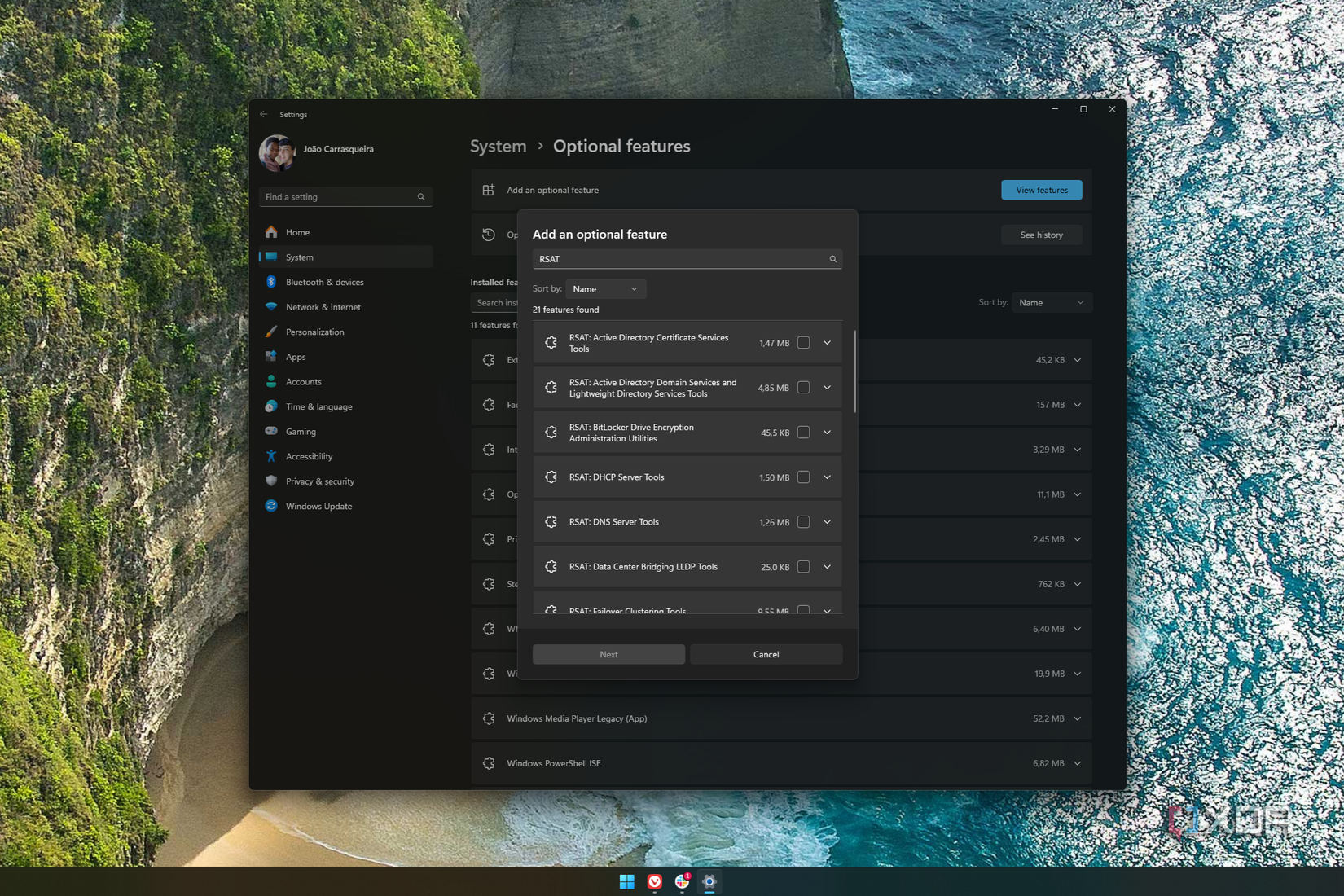Click the search magnifier in RSAT field
Viewport: 1344px width, 896px height.
tap(832, 259)
